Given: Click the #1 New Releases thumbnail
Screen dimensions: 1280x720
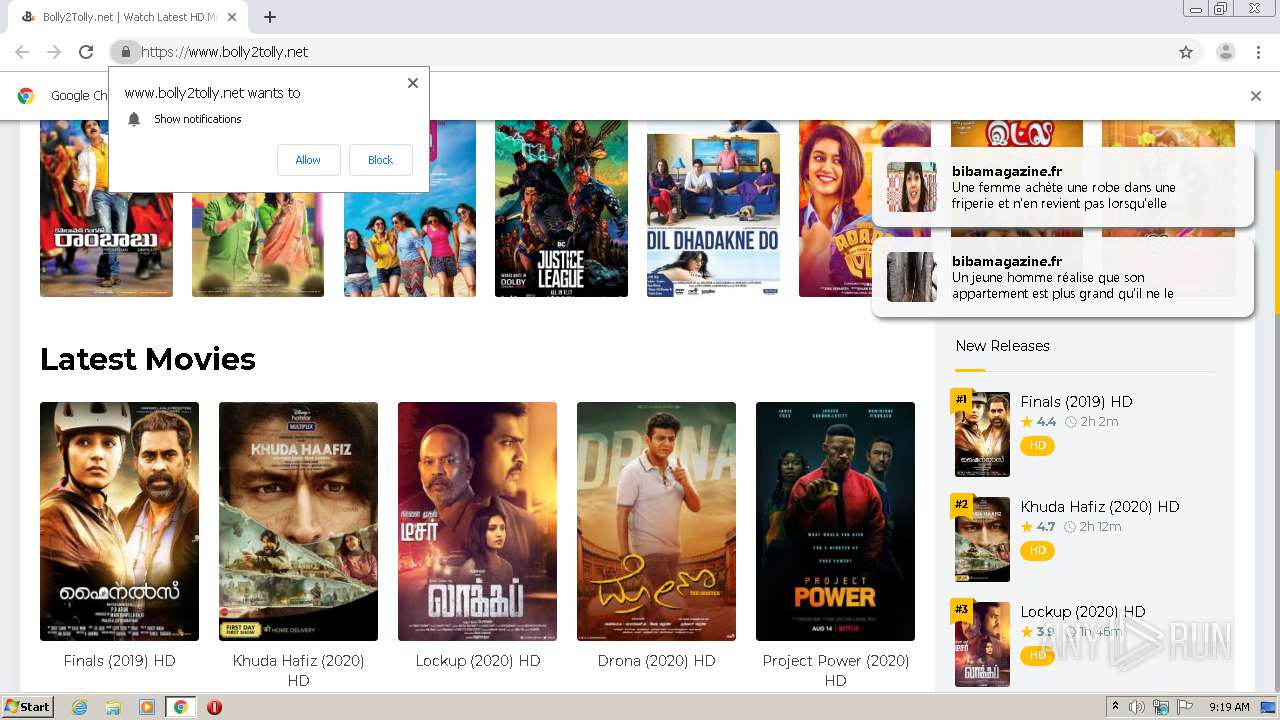Looking at the screenshot, I should pyautogui.click(x=982, y=434).
